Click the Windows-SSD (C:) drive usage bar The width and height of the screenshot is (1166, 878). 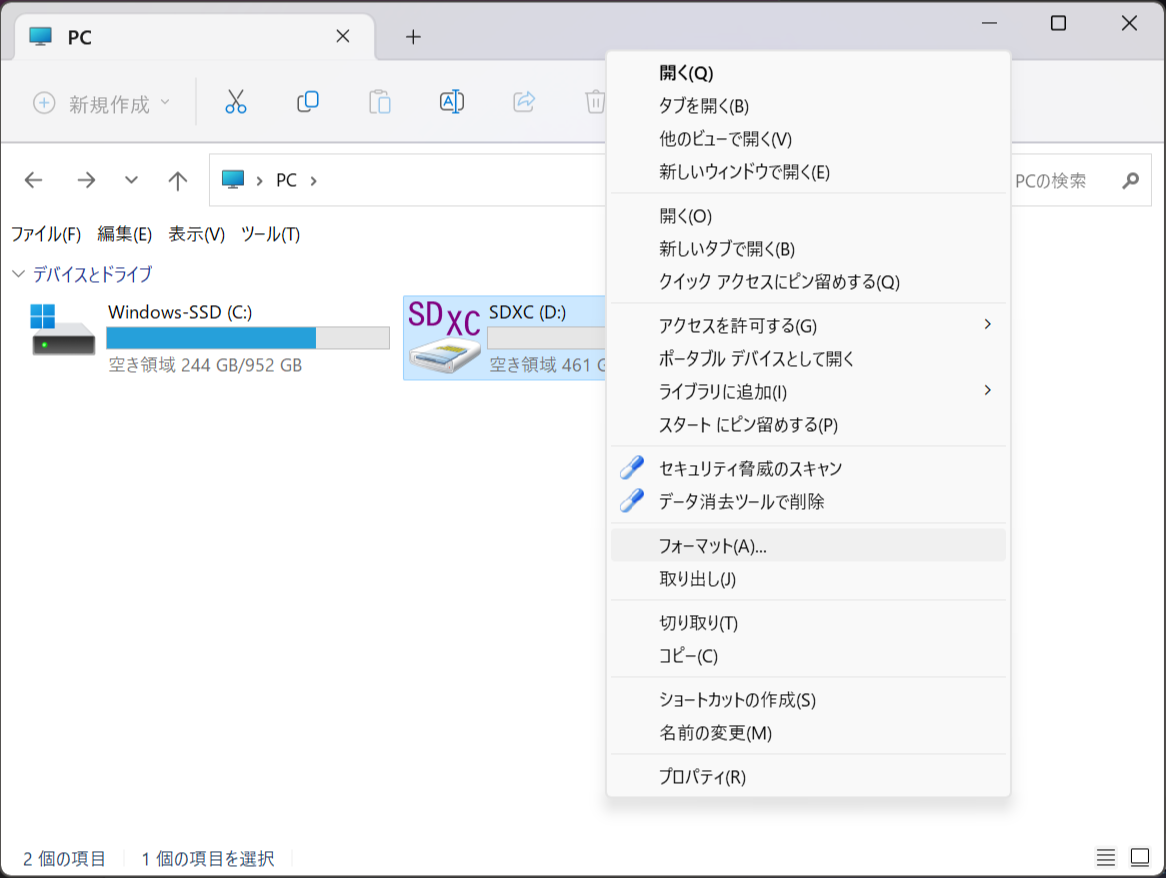coord(248,338)
